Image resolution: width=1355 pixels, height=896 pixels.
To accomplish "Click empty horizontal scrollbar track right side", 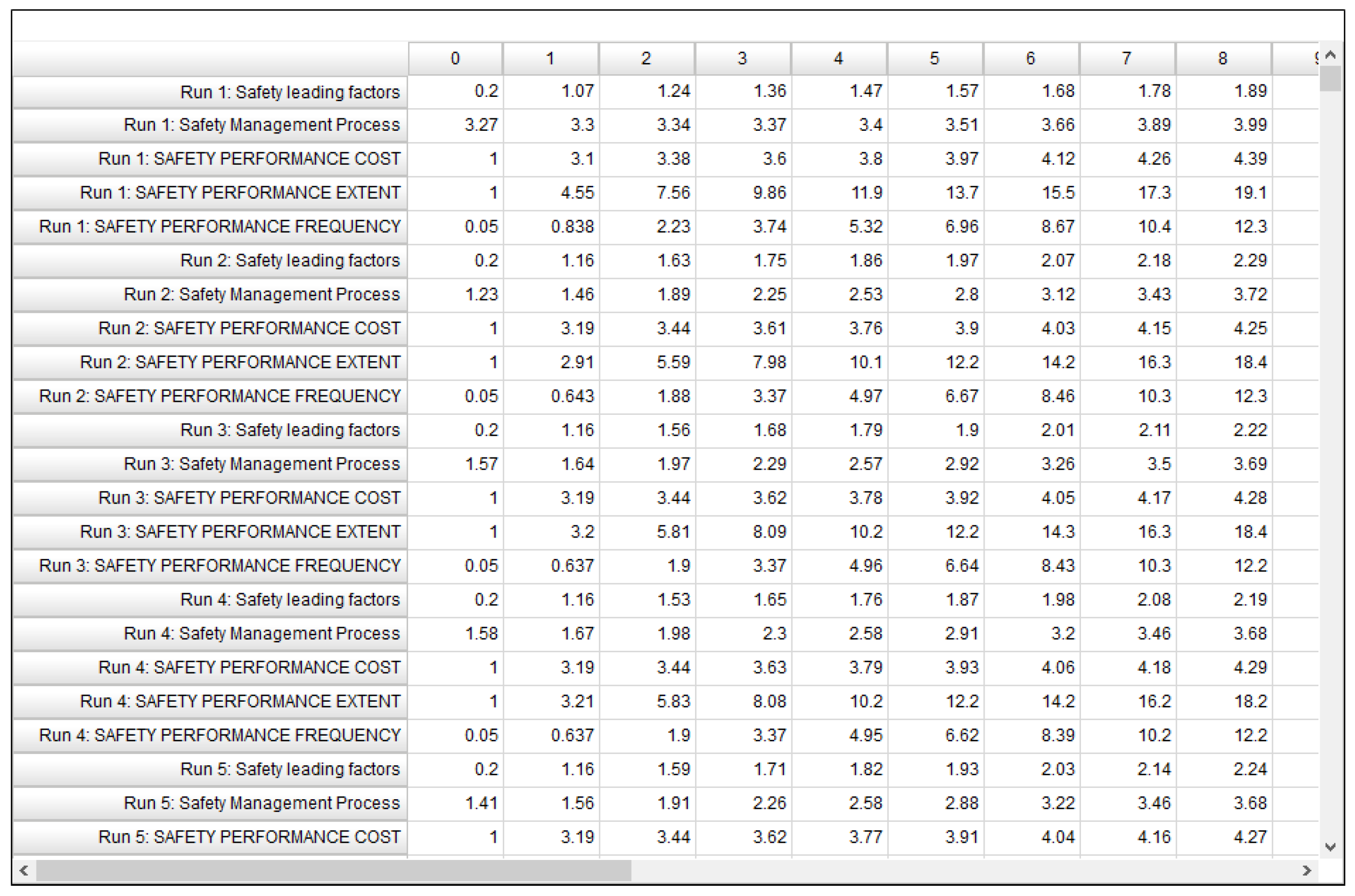I will coord(972,870).
